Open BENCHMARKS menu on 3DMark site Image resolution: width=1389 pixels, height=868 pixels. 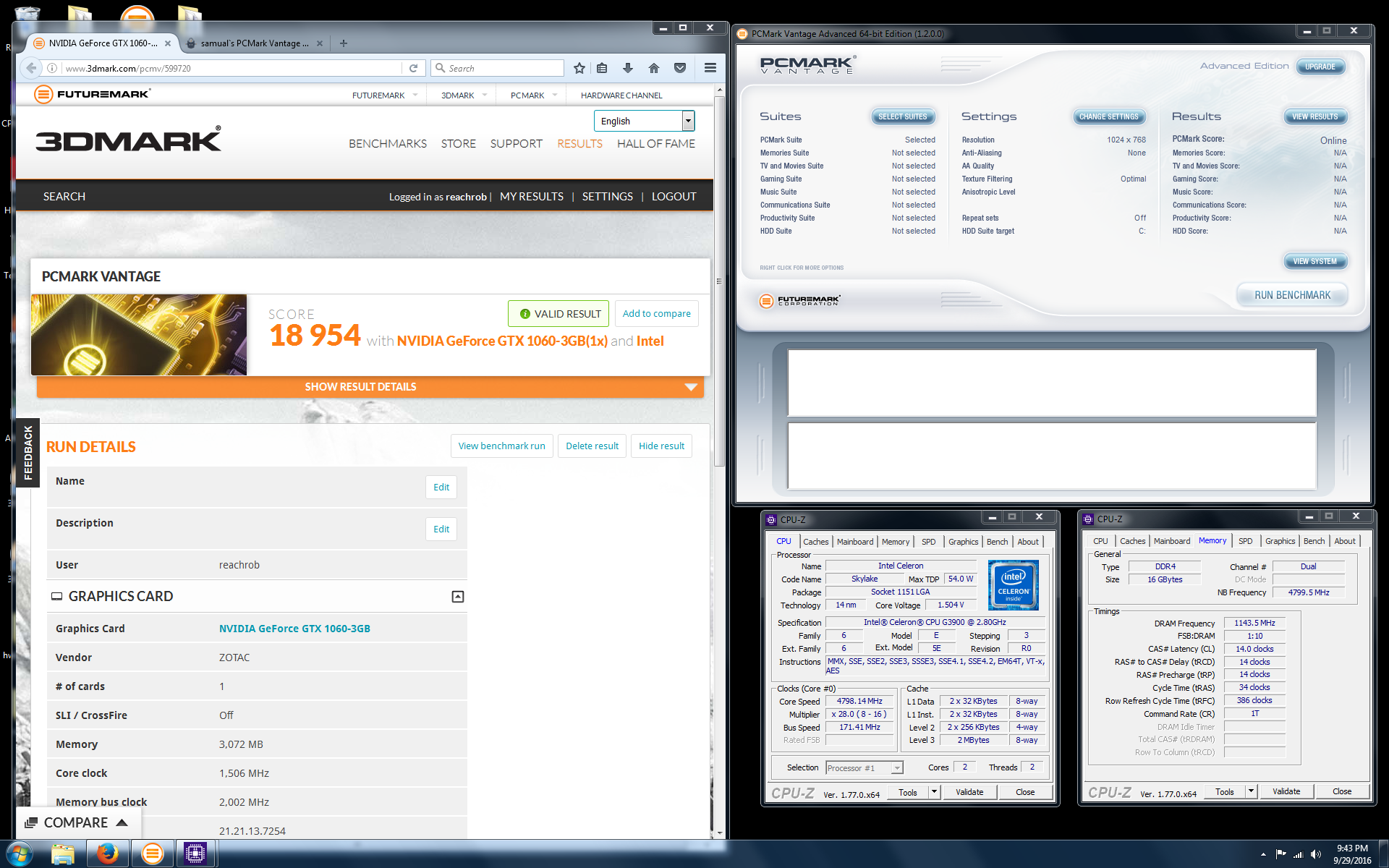point(388,143)
